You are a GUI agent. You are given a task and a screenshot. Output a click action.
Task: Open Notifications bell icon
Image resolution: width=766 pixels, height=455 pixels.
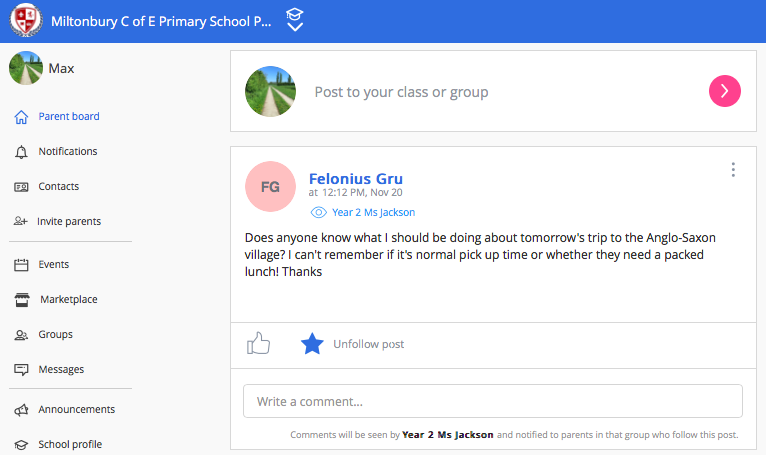pos(21,152)
